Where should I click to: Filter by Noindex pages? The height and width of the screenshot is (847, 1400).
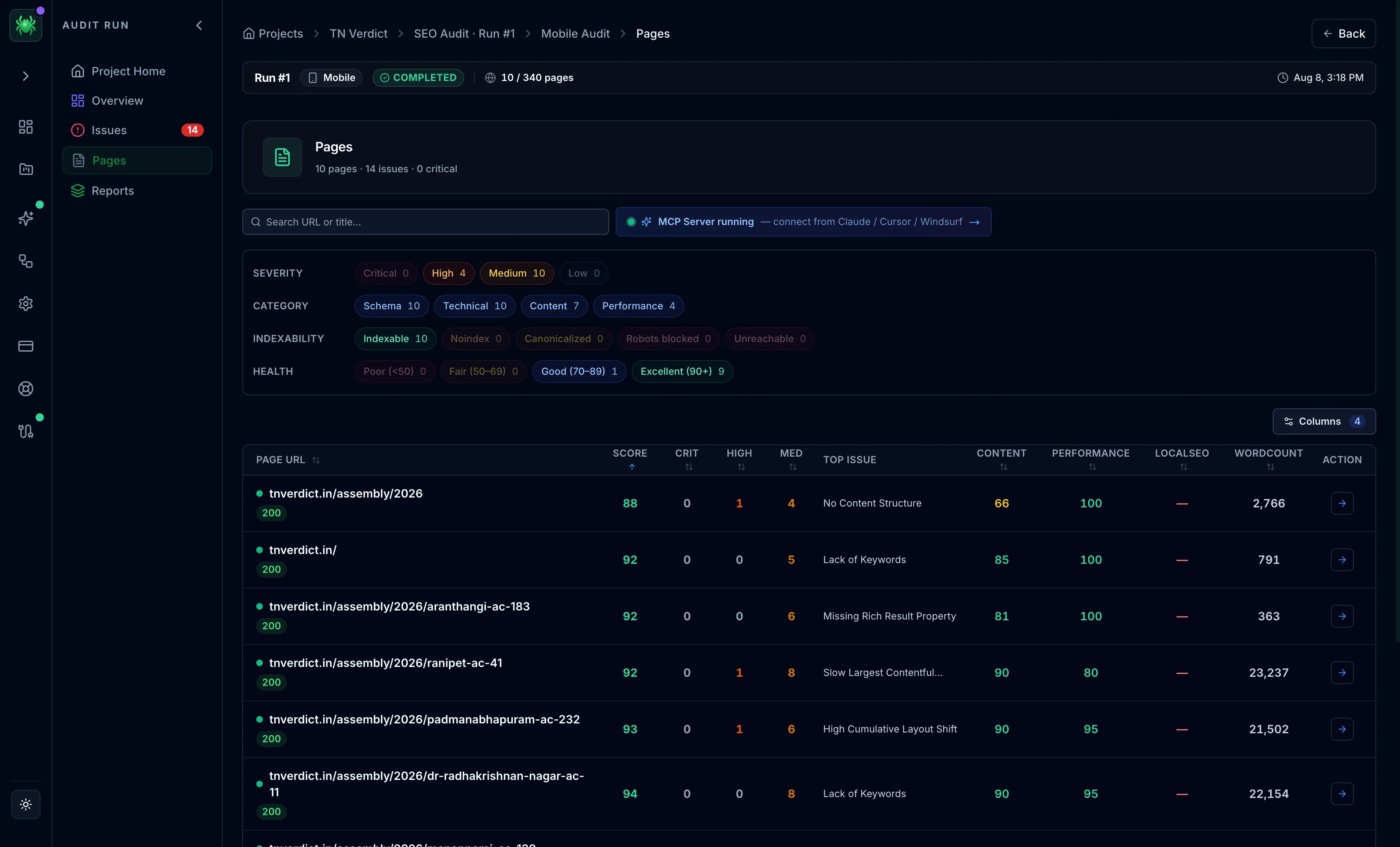[476, 338]
